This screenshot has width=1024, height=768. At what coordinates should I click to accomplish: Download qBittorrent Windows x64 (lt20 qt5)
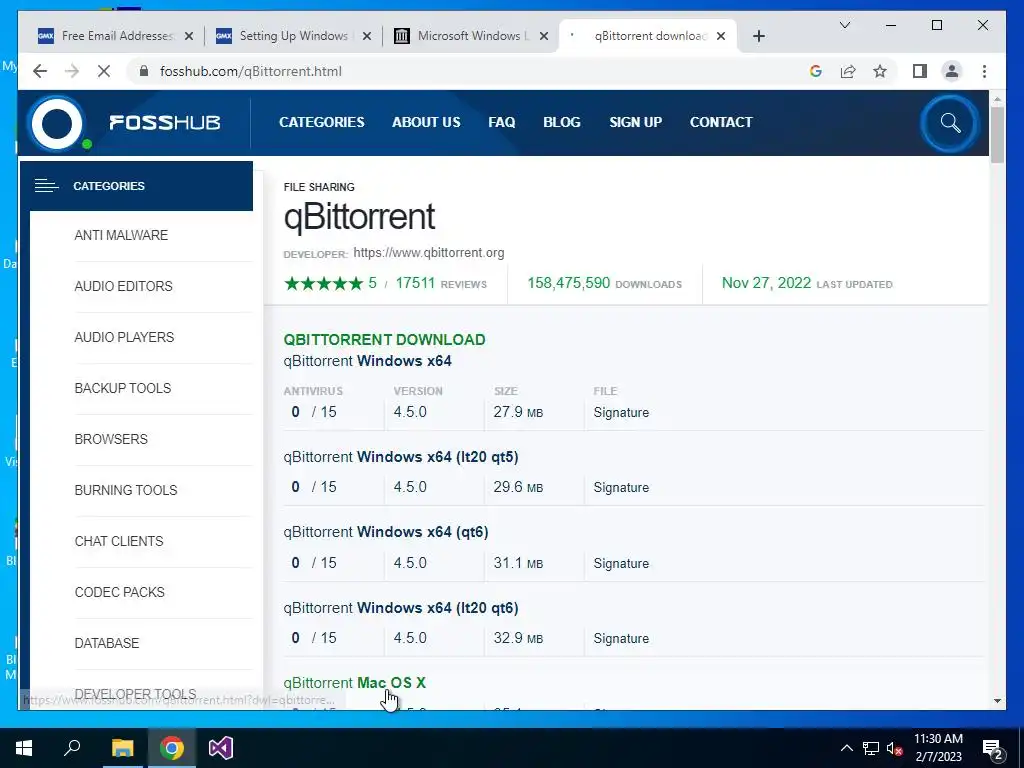point(401,456)
